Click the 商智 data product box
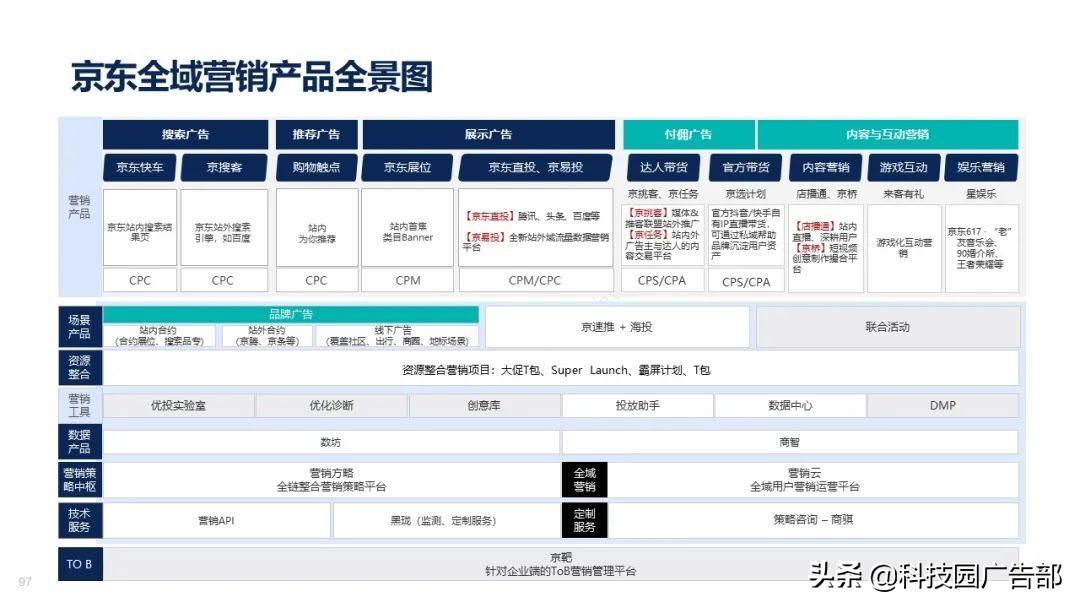 tap(790, 442)
